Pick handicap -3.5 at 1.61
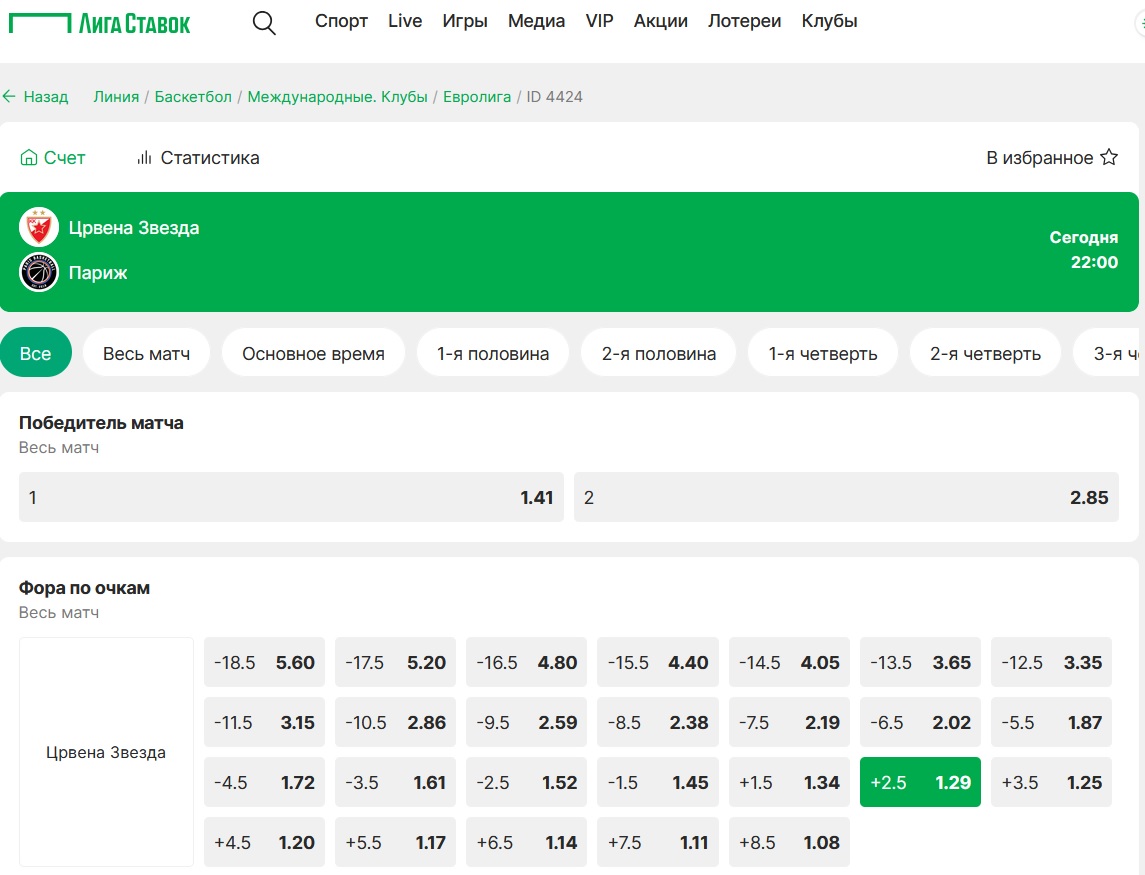Screen dimensions: 1145x875 pyautogui.click(x=395, y=782)
